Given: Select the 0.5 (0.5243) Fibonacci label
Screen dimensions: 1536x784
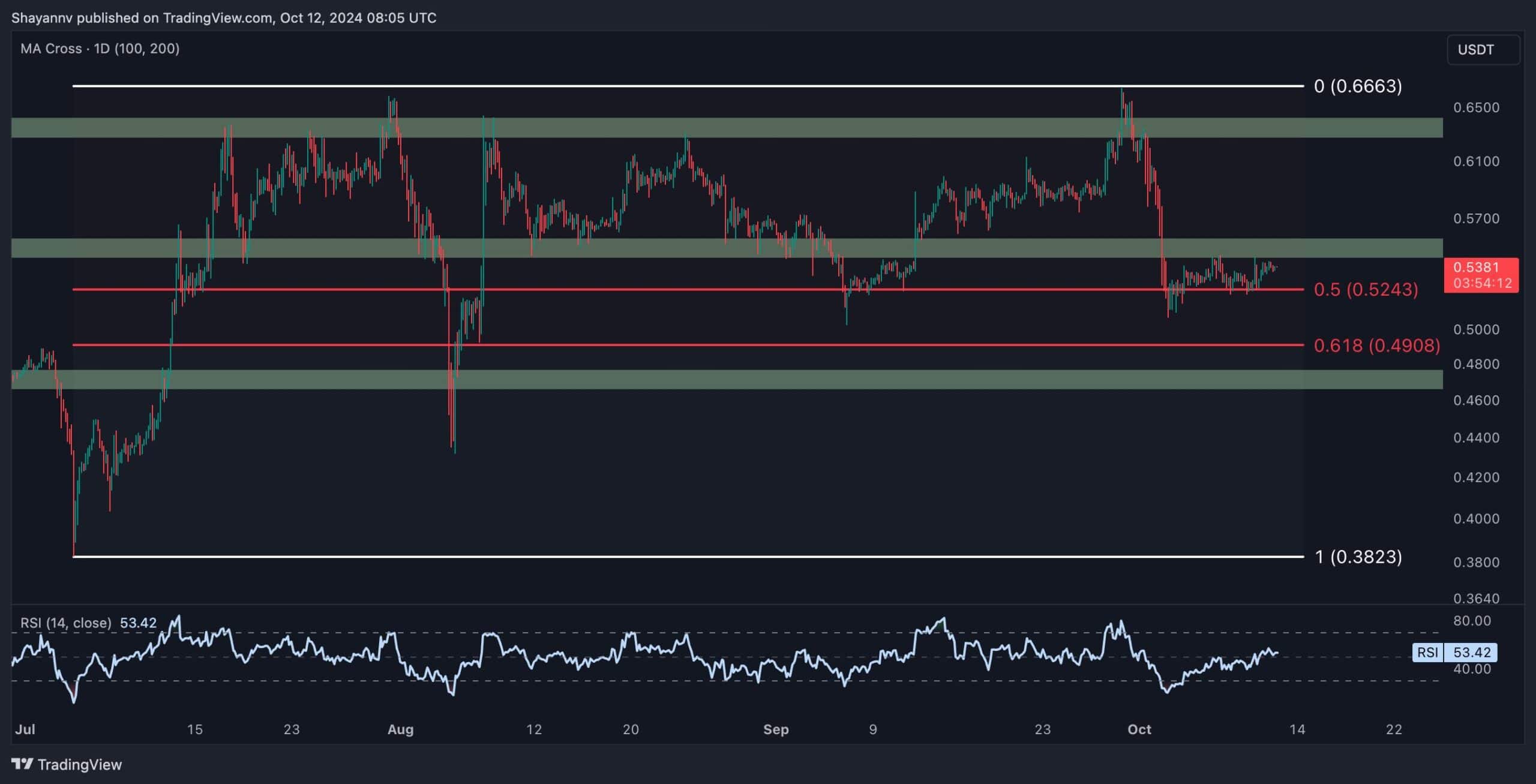Looking at the screenshot, I should [1366, 290].
